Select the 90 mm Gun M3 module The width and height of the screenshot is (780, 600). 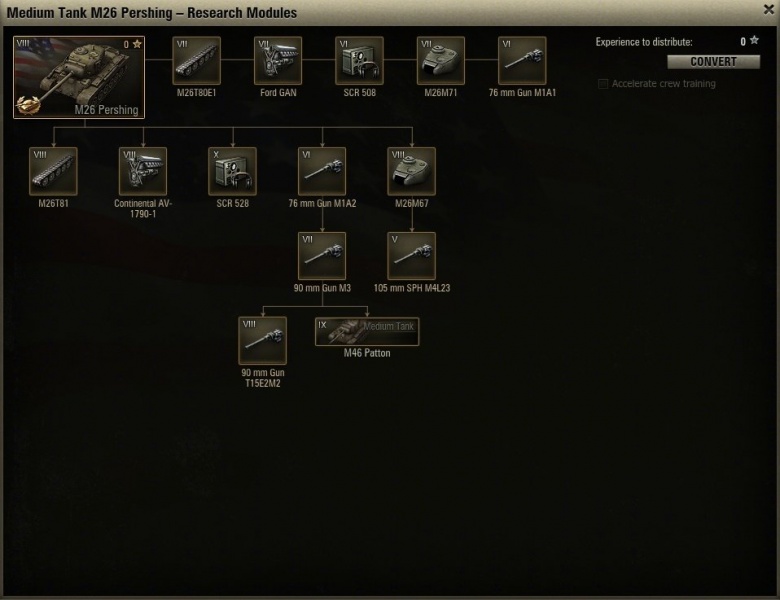pyautogui.click(x=322, y=256)
